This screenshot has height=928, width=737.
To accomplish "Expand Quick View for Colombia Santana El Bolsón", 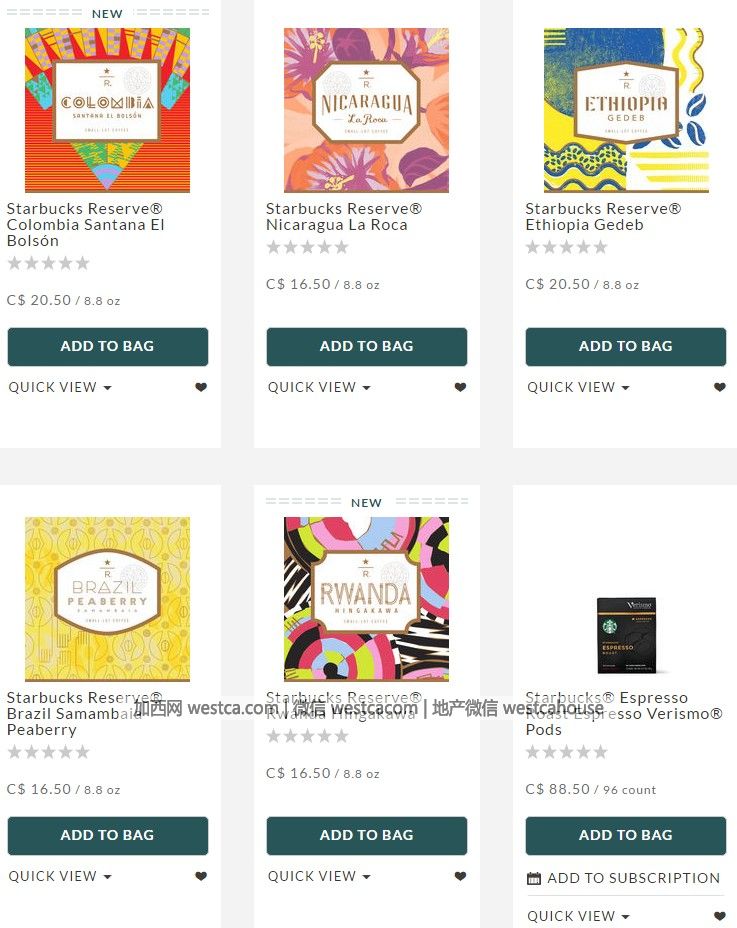I will point(60,387).
